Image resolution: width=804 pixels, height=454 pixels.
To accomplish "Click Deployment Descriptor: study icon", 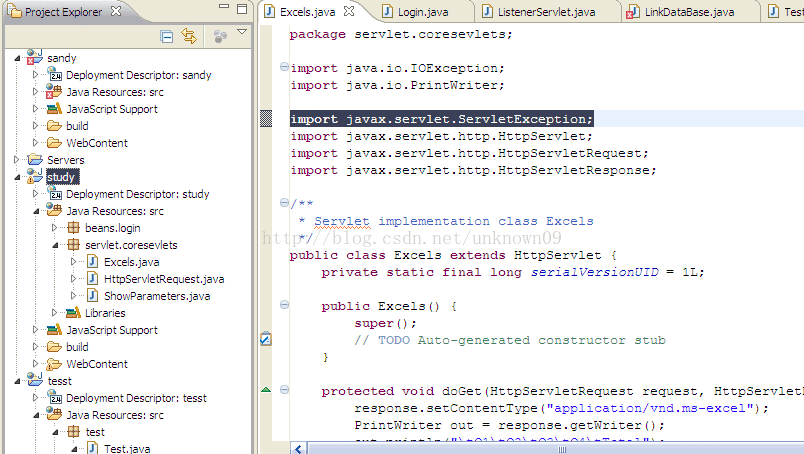I will point(54,193).
